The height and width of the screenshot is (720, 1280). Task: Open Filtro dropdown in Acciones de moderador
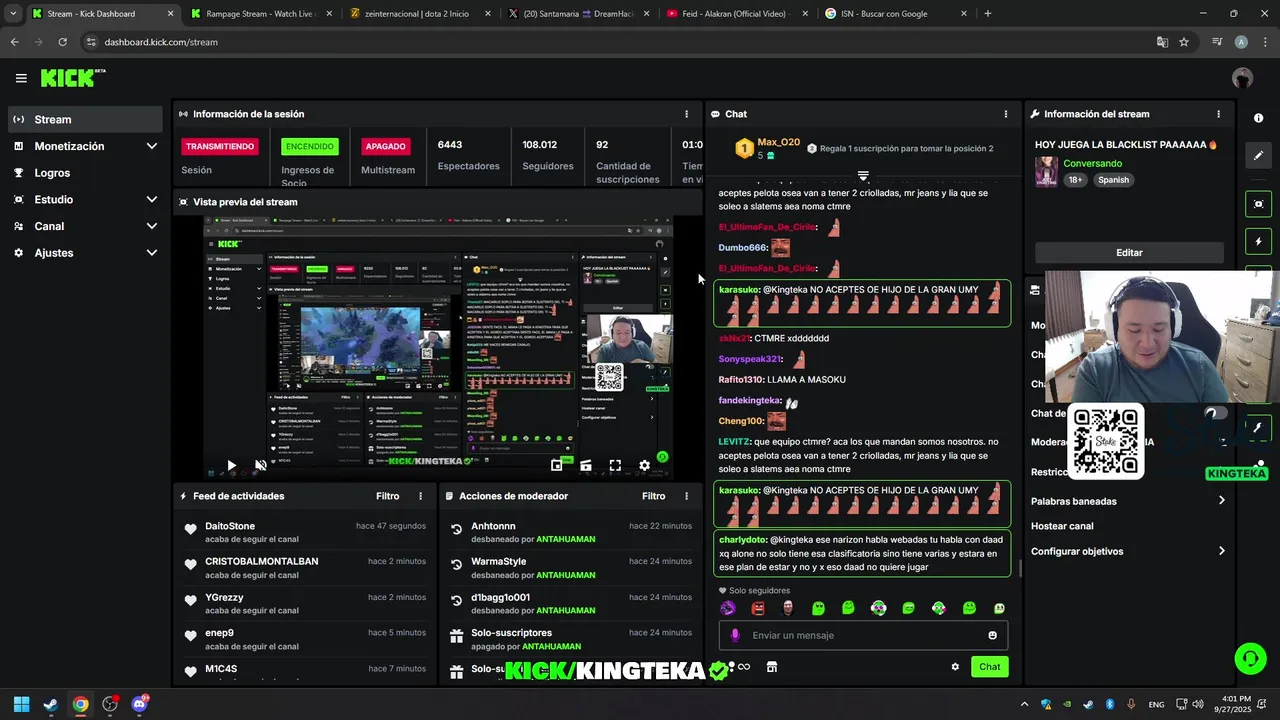[x=653, y=496]
